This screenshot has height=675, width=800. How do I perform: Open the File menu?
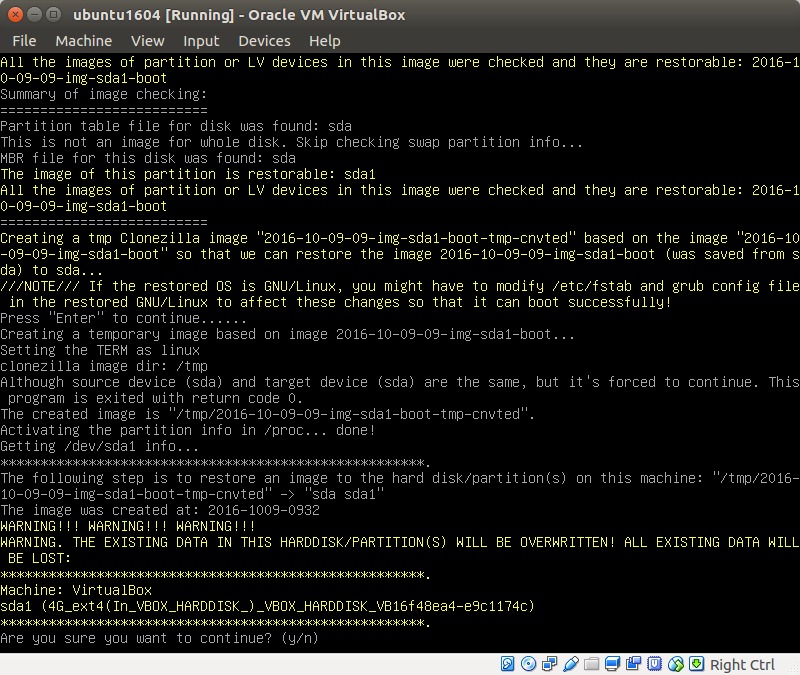pos(24,41)
